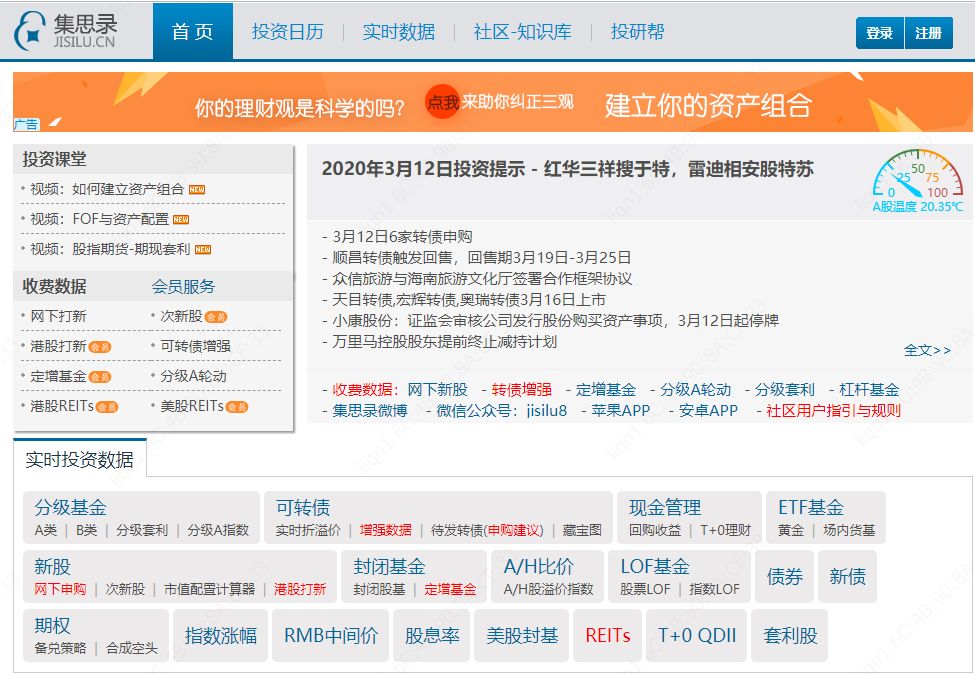Click the 广告 ad label icon
This screenshot has height=674, width=975.
(x=27, y=124)
